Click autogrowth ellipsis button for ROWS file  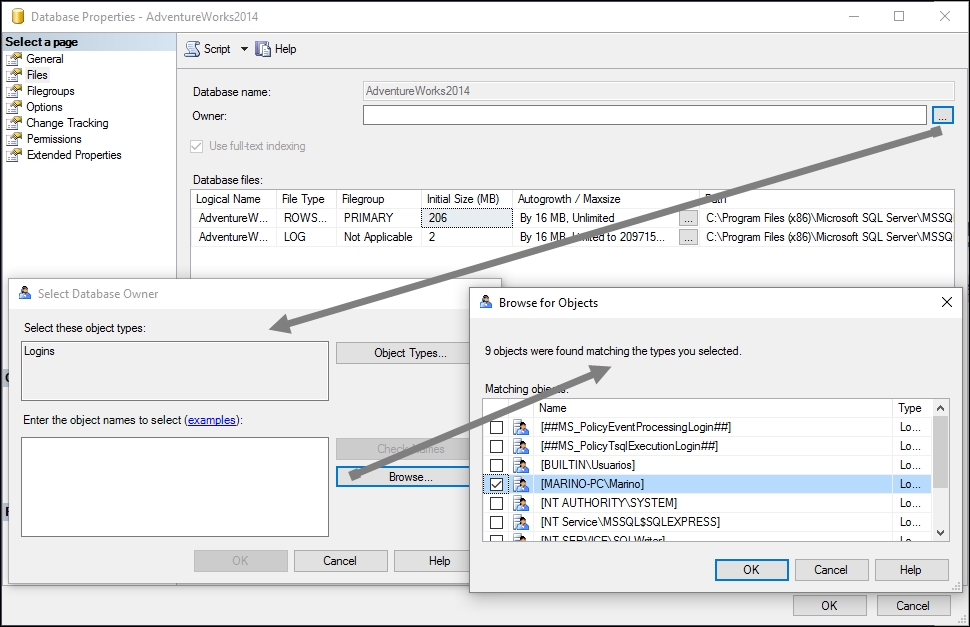[x=688, y=218]
